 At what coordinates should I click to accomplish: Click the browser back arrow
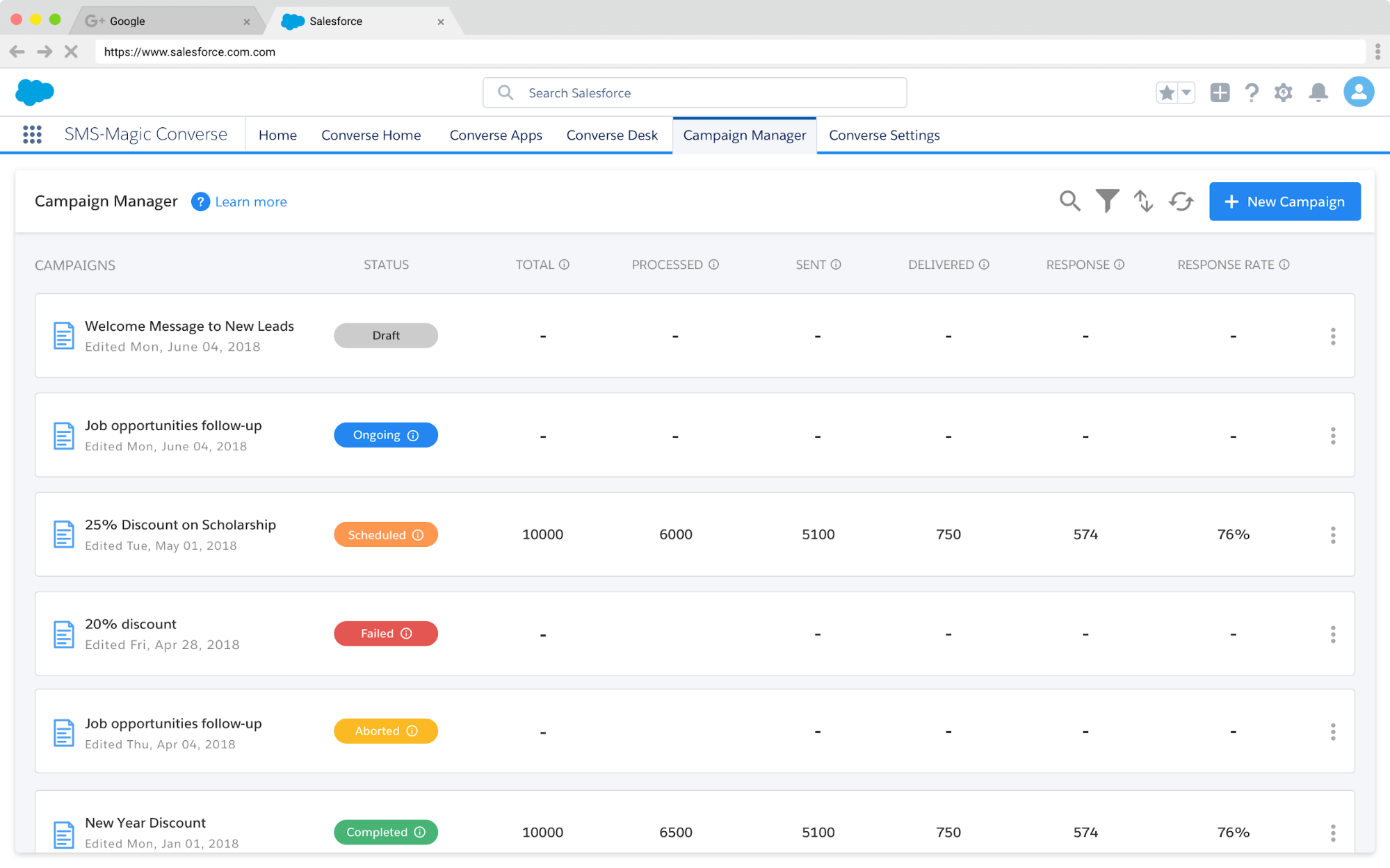[17, 51]
